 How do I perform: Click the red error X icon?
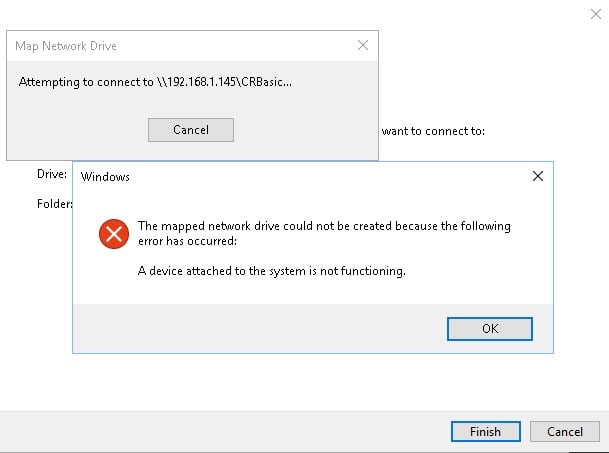(114, 234)
